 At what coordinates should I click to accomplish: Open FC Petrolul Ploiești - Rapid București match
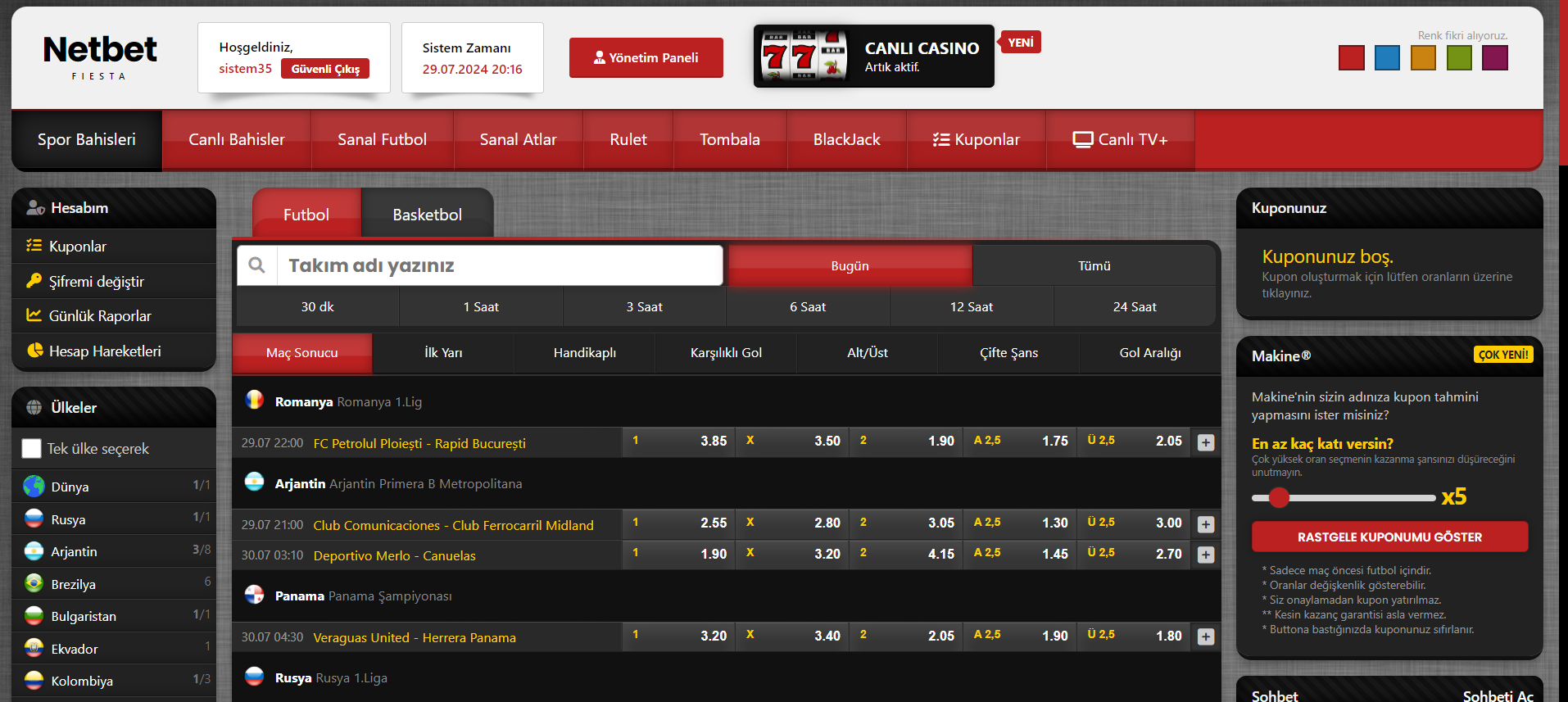[419, 443]
